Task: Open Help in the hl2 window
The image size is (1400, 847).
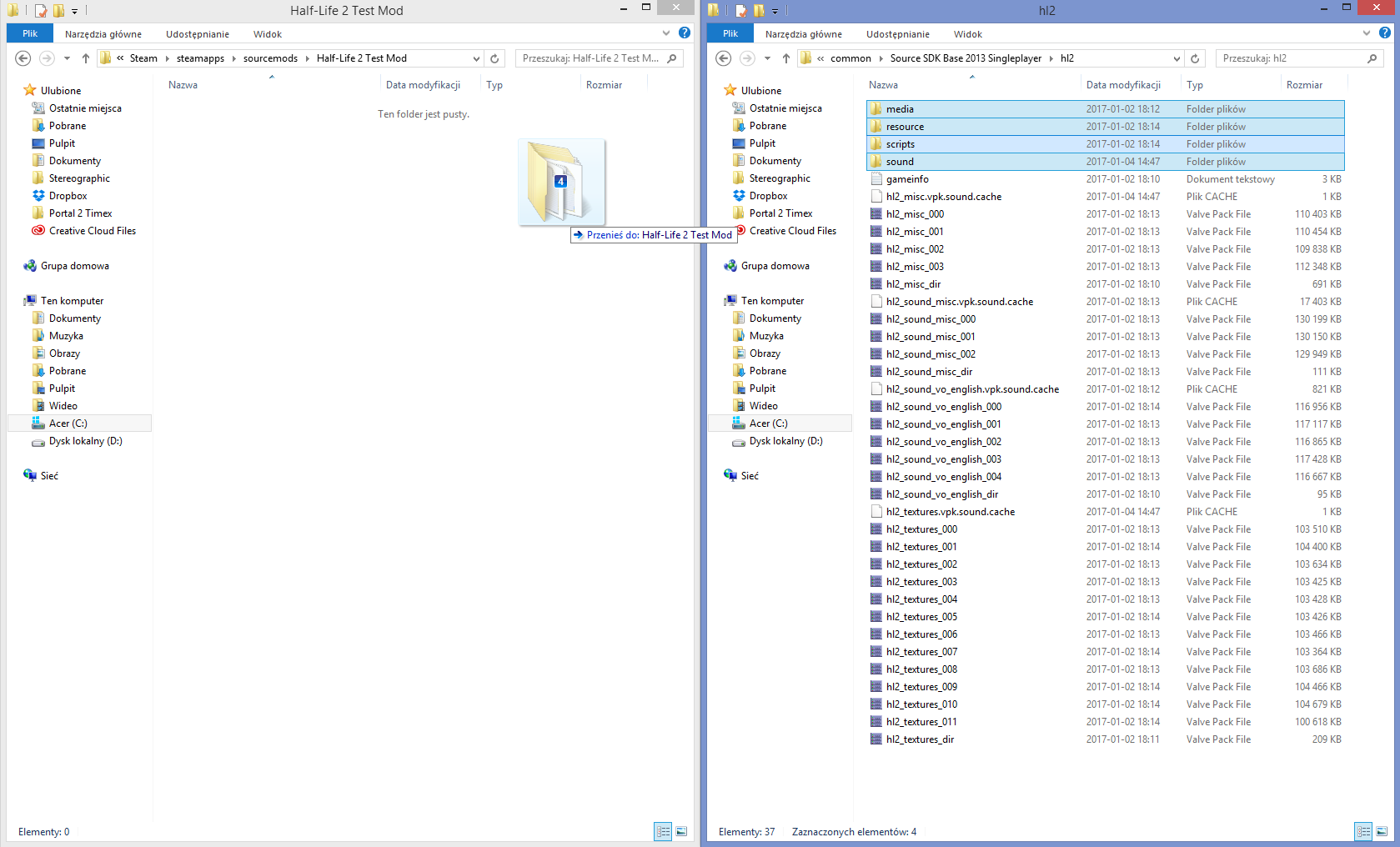Action: point(1385,33)
